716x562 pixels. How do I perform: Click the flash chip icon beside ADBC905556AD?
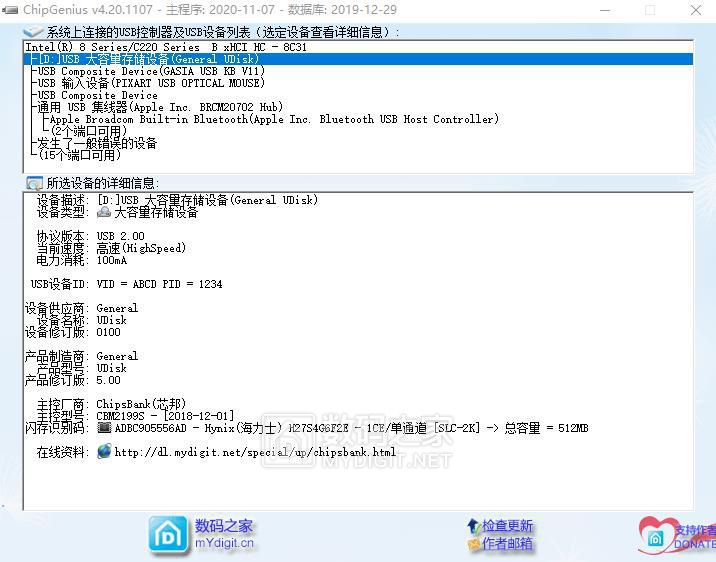click(x=105, y=428)
